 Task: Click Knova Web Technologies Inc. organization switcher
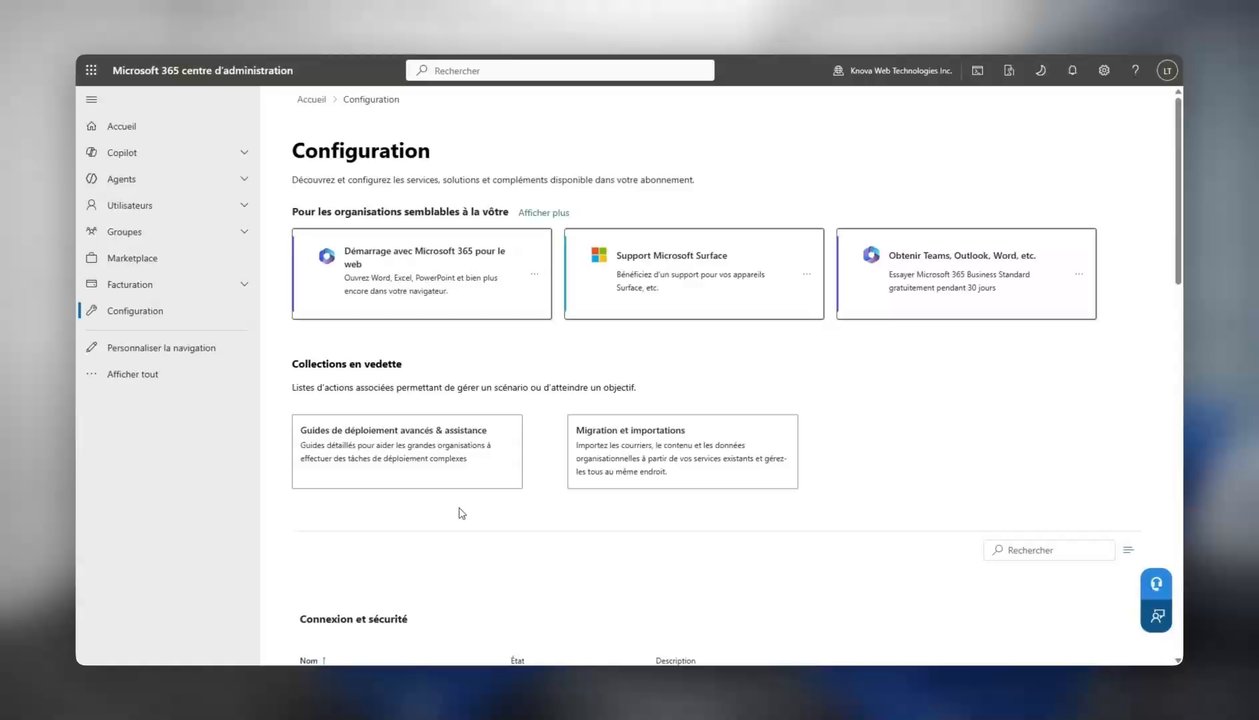coord(892,71)
